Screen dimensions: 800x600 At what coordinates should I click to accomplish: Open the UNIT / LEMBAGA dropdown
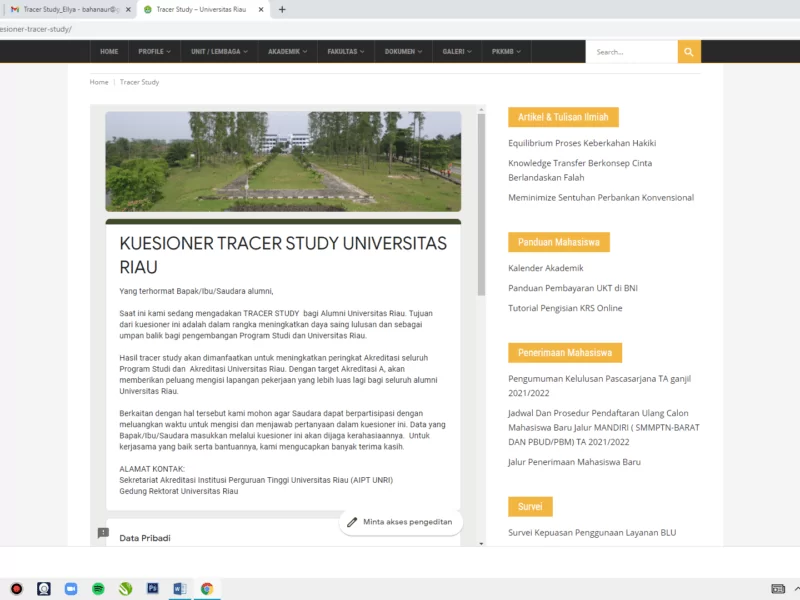tap(219, 52)
